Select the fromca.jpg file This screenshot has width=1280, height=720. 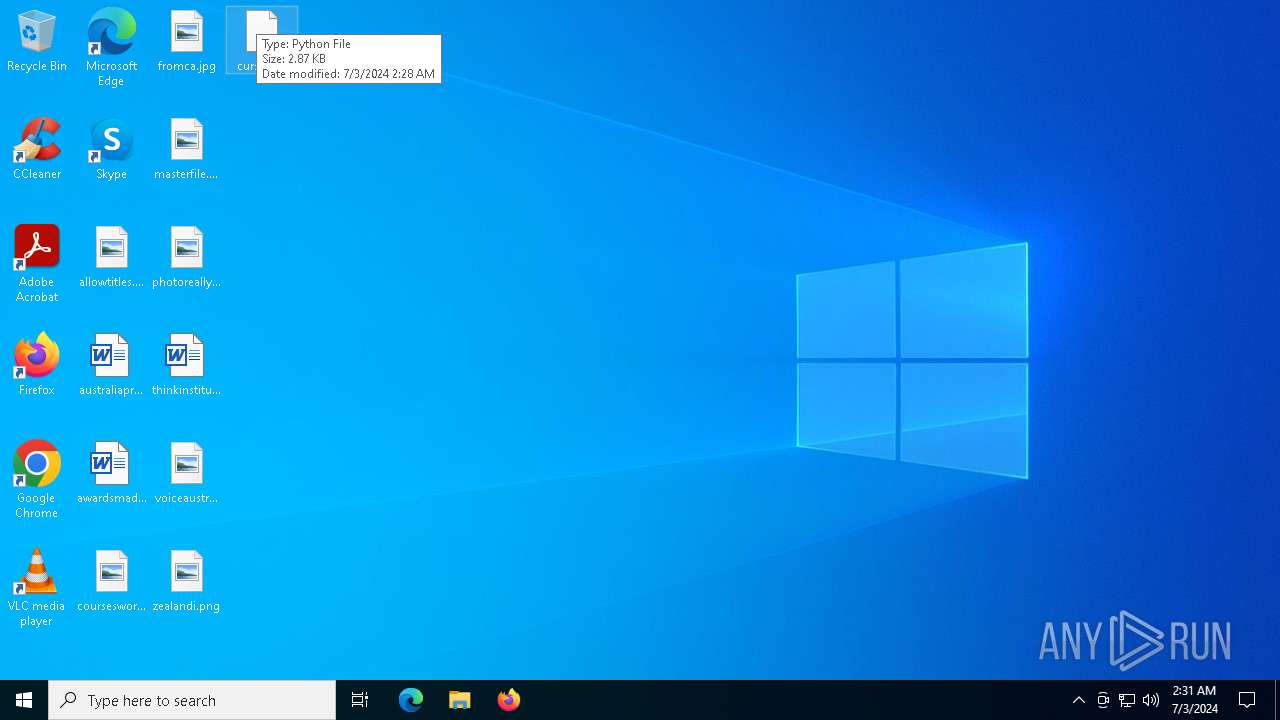pos(187,41)
